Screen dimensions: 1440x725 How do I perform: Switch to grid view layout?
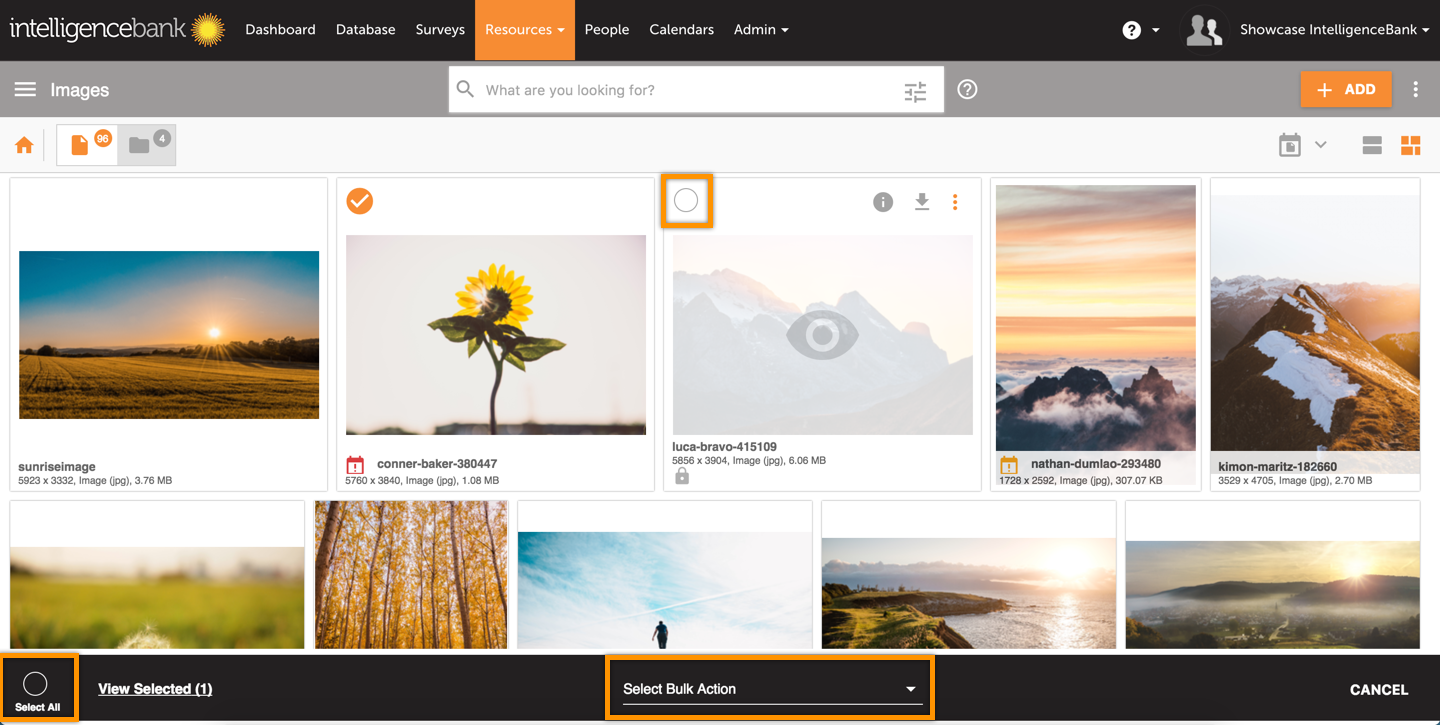(x=1410, y=146)
